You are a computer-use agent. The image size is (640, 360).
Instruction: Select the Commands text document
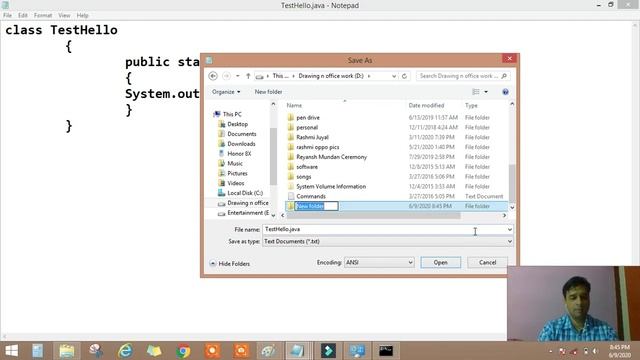coord(311,196)
